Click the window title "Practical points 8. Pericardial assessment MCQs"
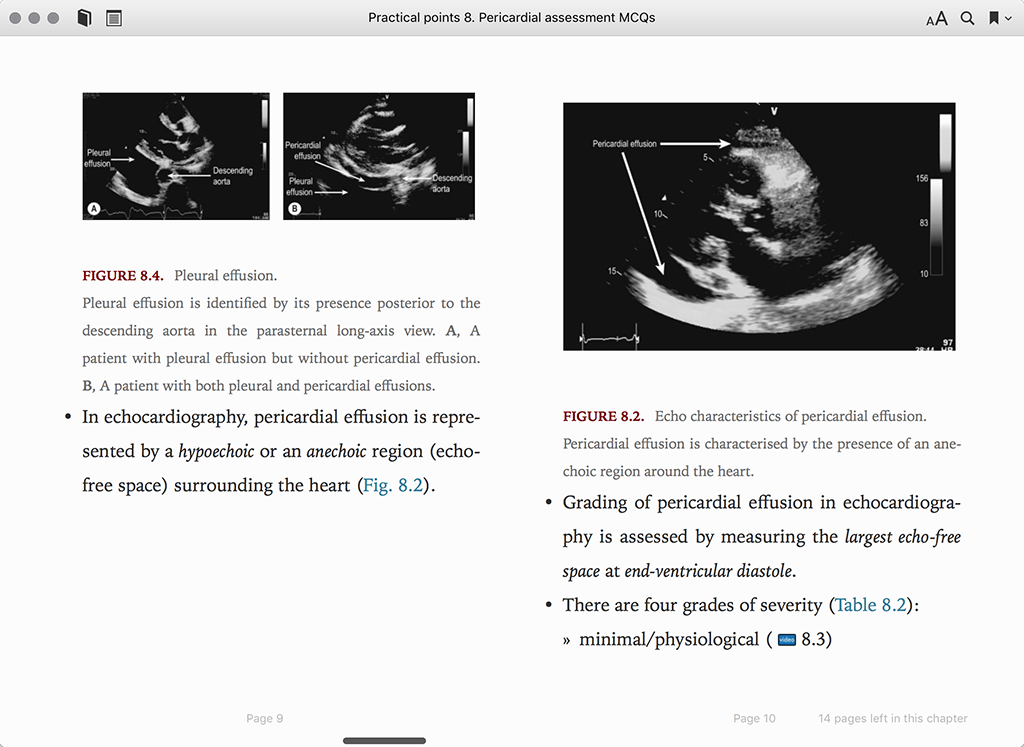 511,18
